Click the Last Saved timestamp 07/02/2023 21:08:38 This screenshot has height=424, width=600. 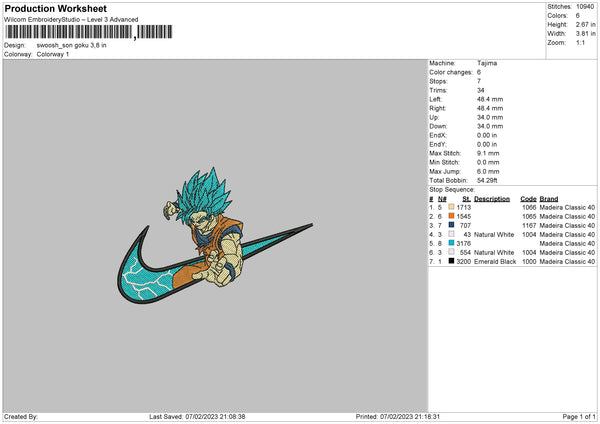coord(215,416)
